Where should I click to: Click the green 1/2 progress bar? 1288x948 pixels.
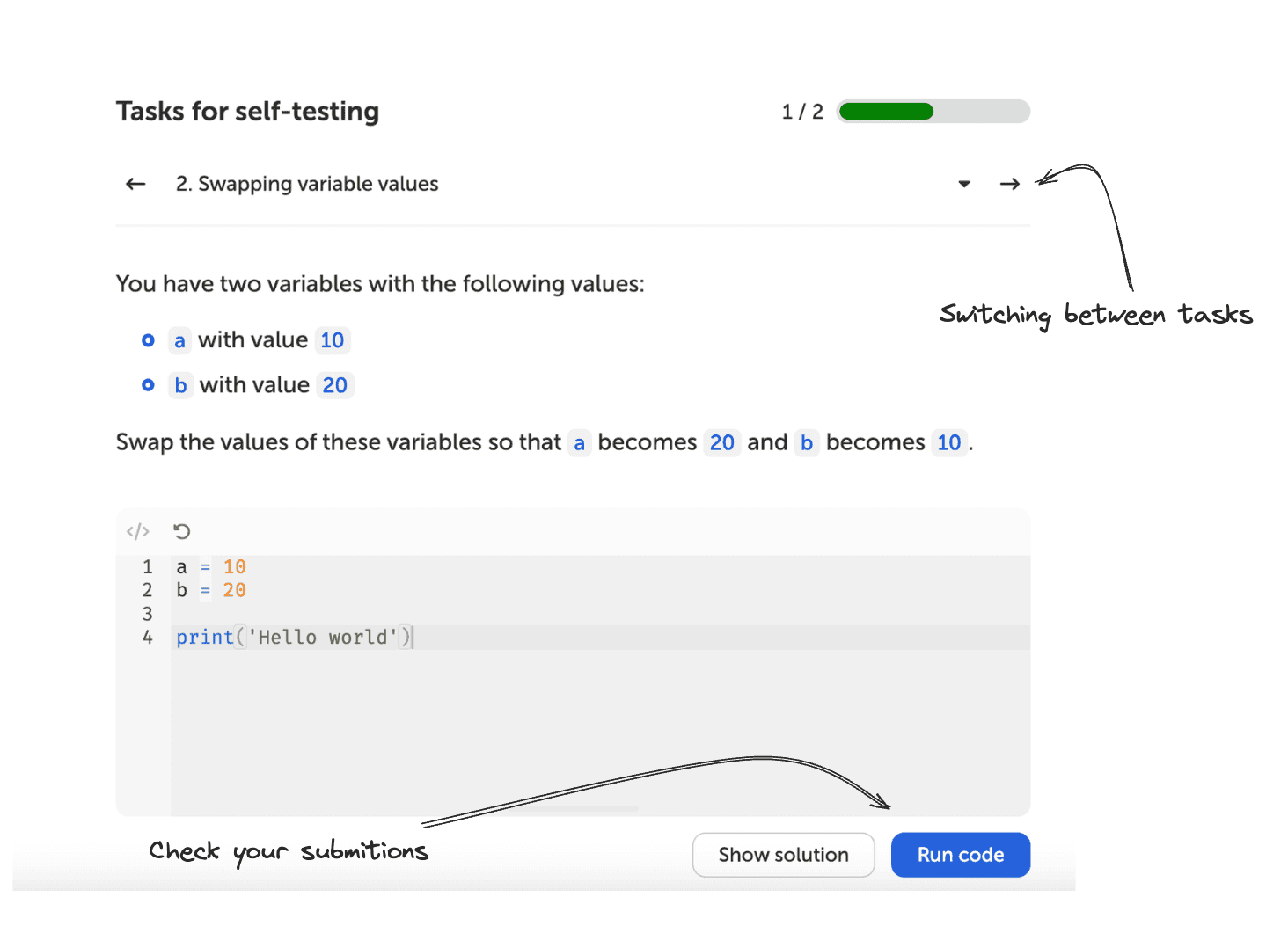click(884, 111)
